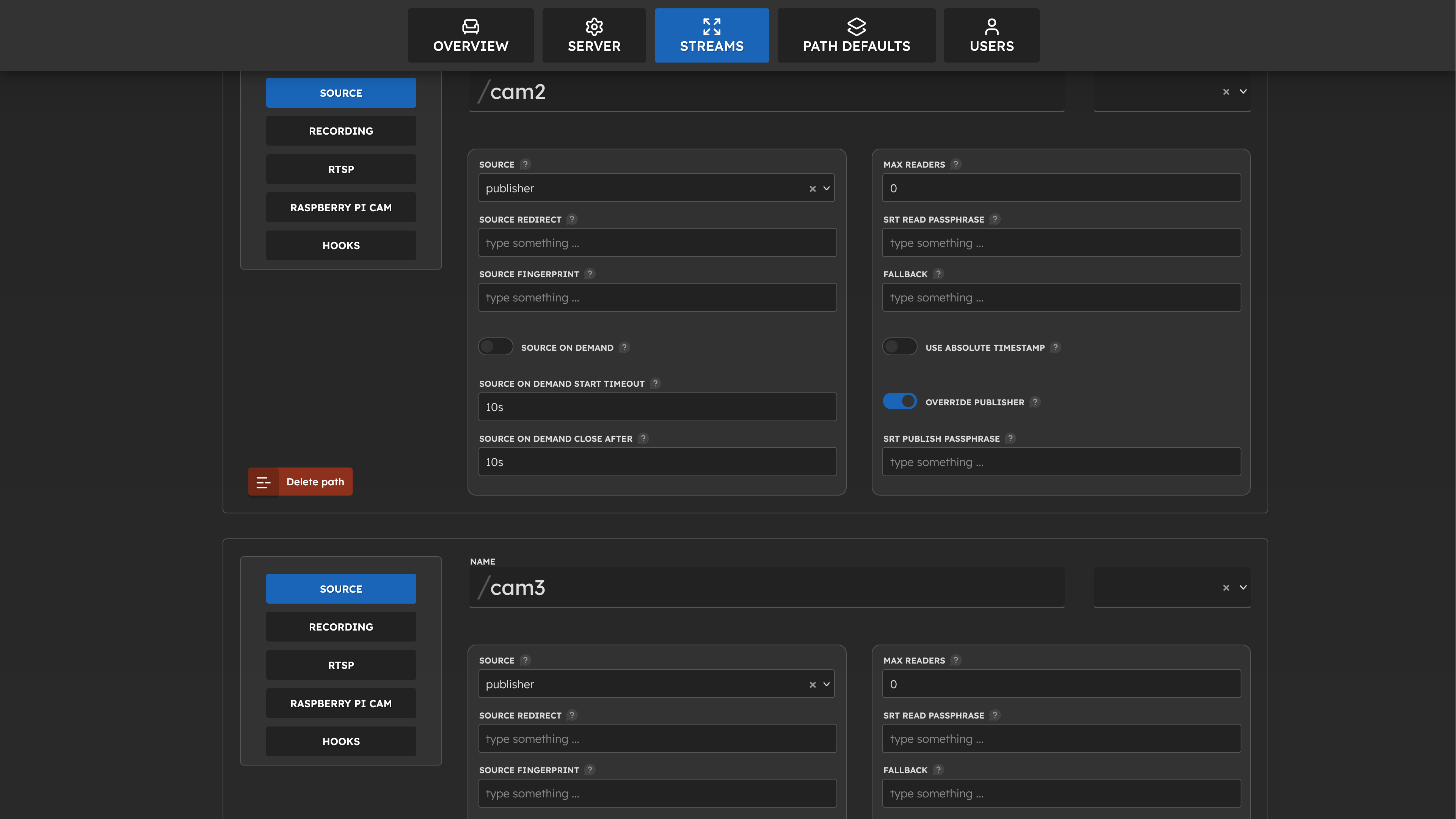Click the Overview sofa icon
1456x819 pixels.
pos(470,26)
